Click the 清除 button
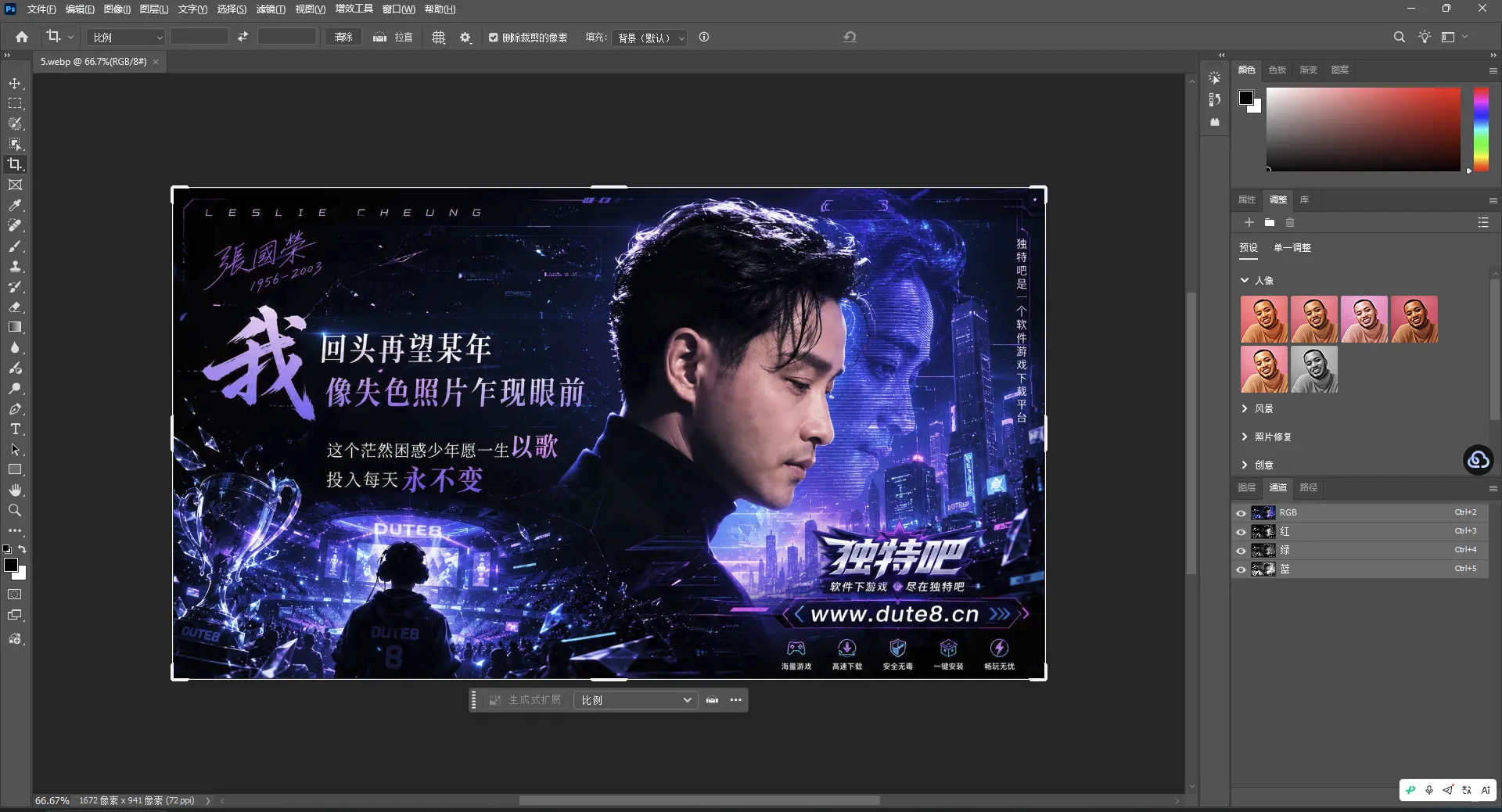The height and width of the screenshot is (812, 1502). 343,37
